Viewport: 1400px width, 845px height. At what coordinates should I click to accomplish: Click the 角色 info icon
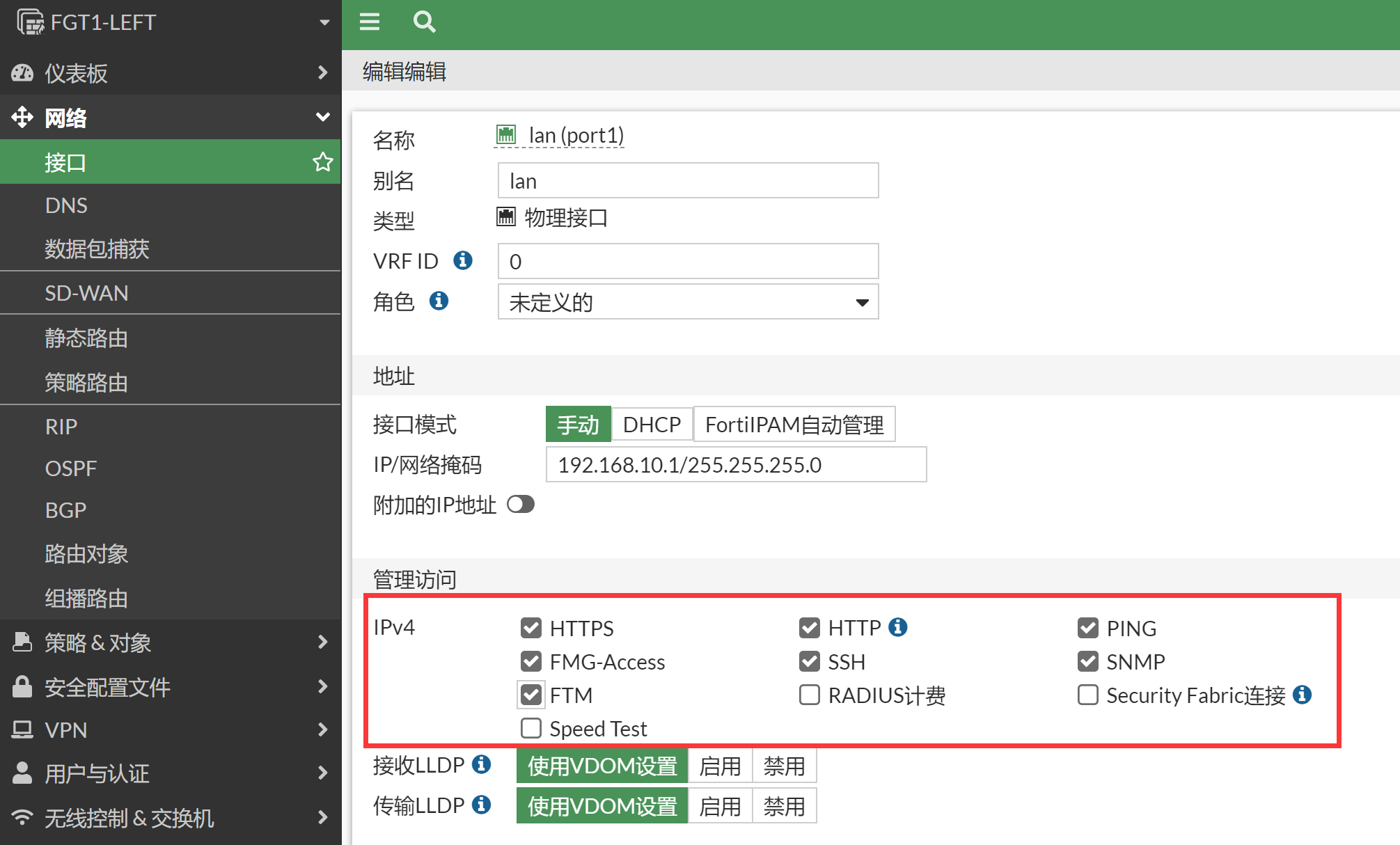(439, 301)
